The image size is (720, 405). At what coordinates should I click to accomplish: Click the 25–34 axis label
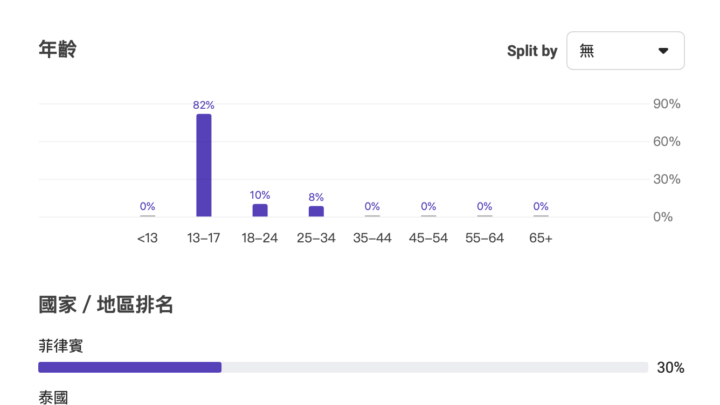316,238
